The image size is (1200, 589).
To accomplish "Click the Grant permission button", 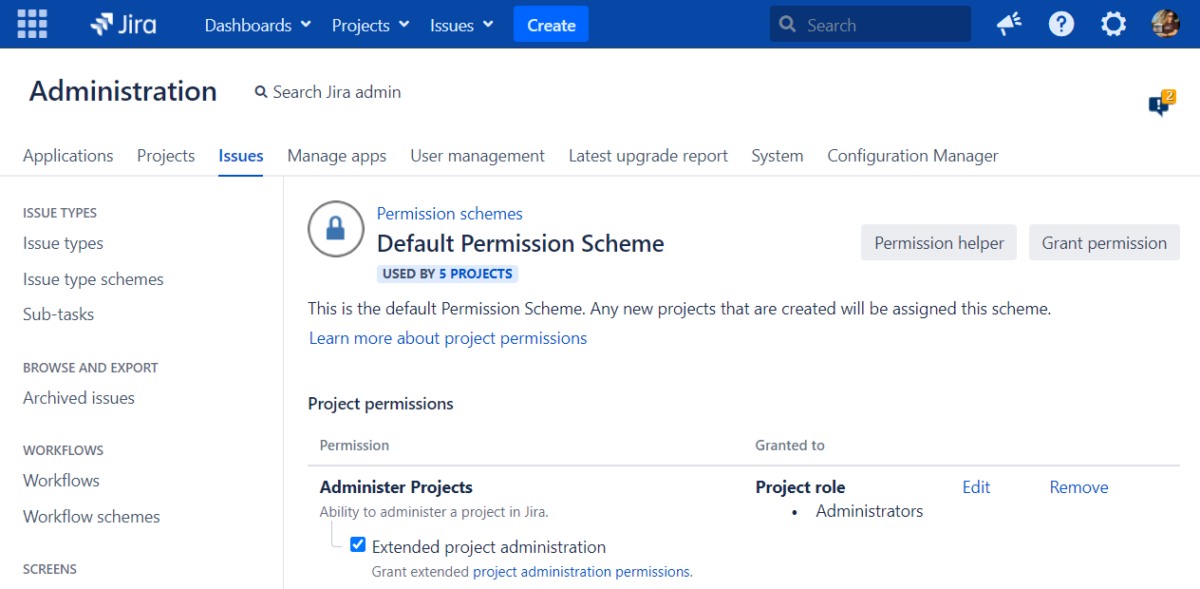I will click(1104, 242).
